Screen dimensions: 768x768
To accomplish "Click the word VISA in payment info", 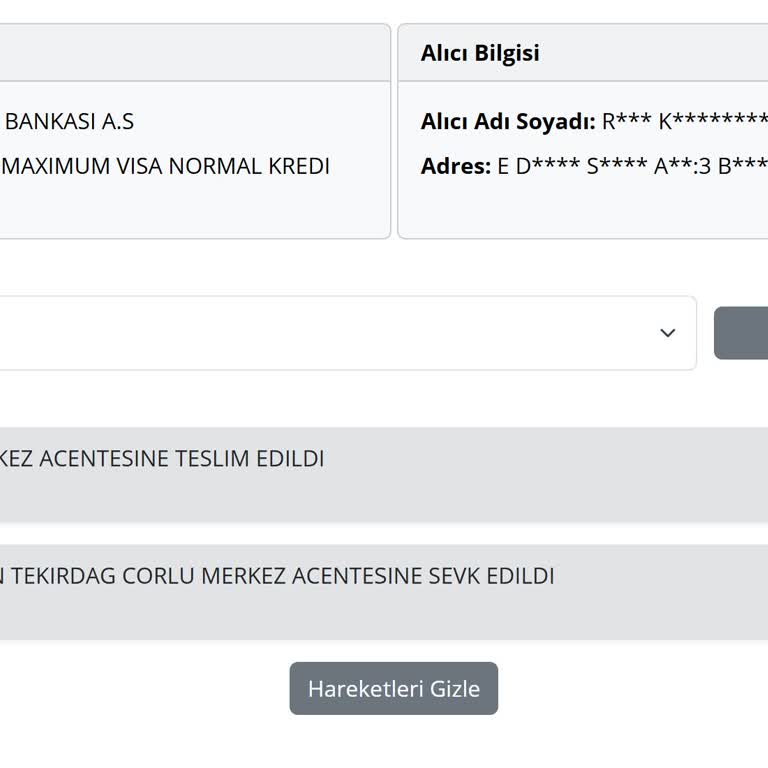I will click(x=141, y=166).
